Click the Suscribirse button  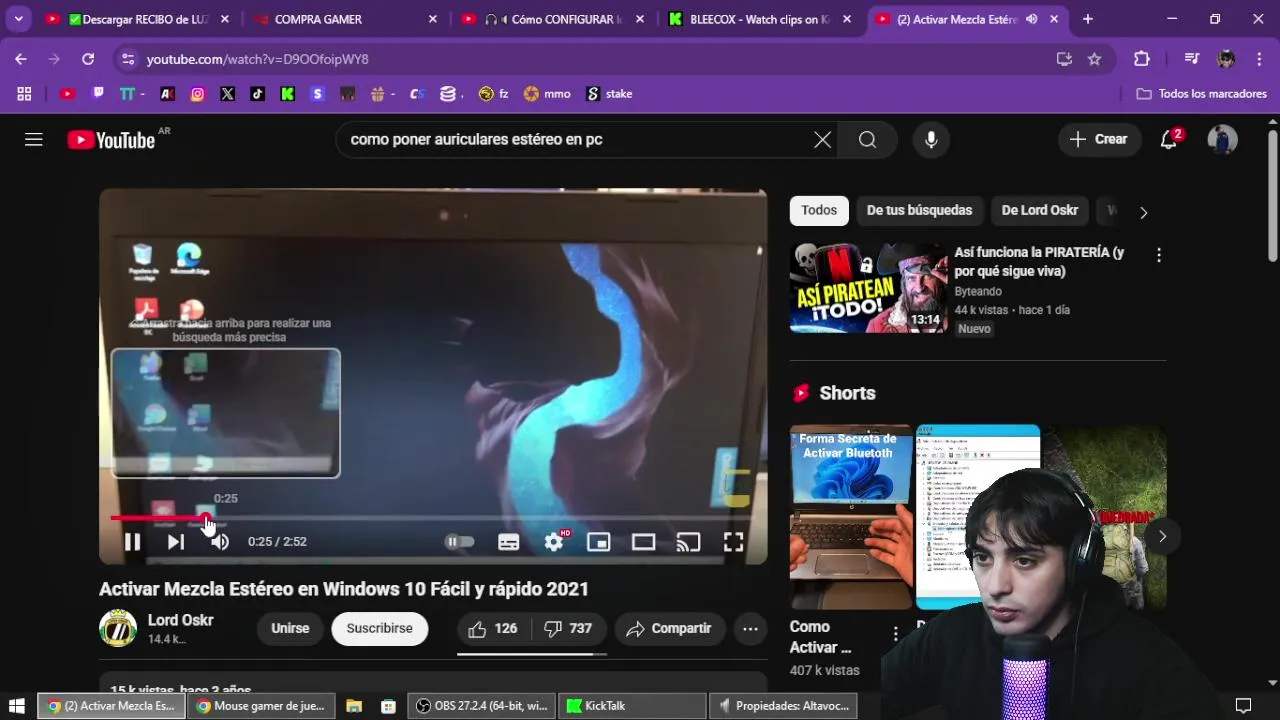click(379, 628)
